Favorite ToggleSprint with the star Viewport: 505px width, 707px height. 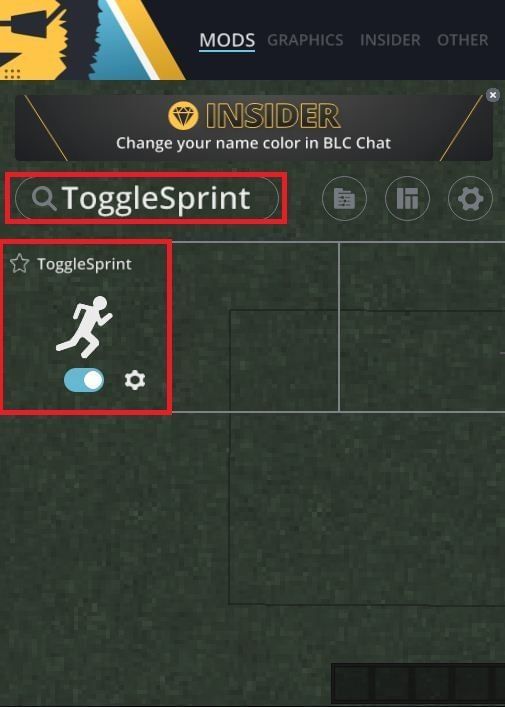19,263
